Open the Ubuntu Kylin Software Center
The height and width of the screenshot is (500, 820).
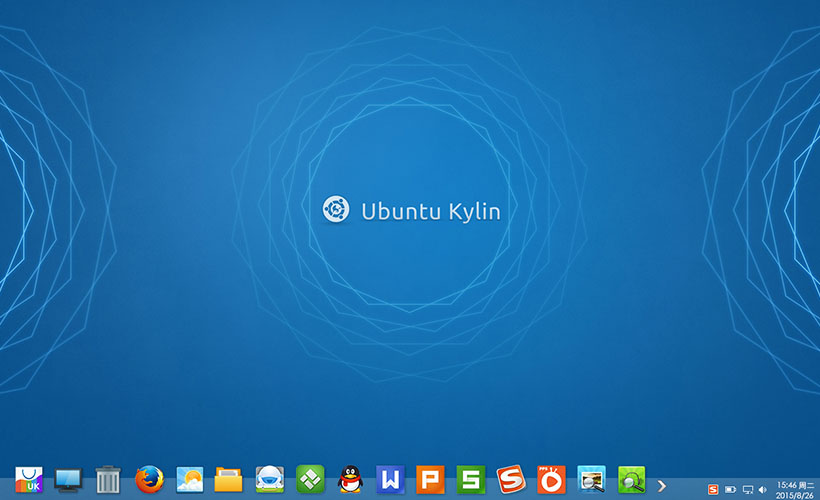[28, 480]
